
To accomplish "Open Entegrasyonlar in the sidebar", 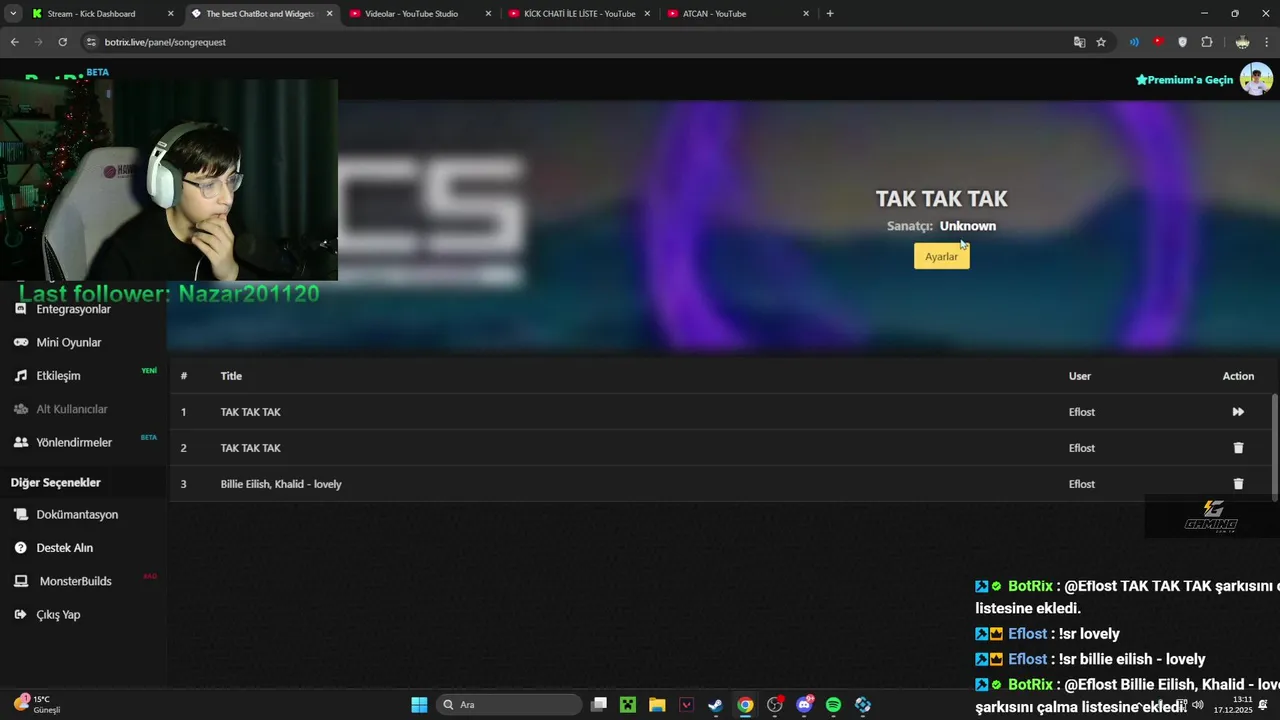I will point(73,309).
